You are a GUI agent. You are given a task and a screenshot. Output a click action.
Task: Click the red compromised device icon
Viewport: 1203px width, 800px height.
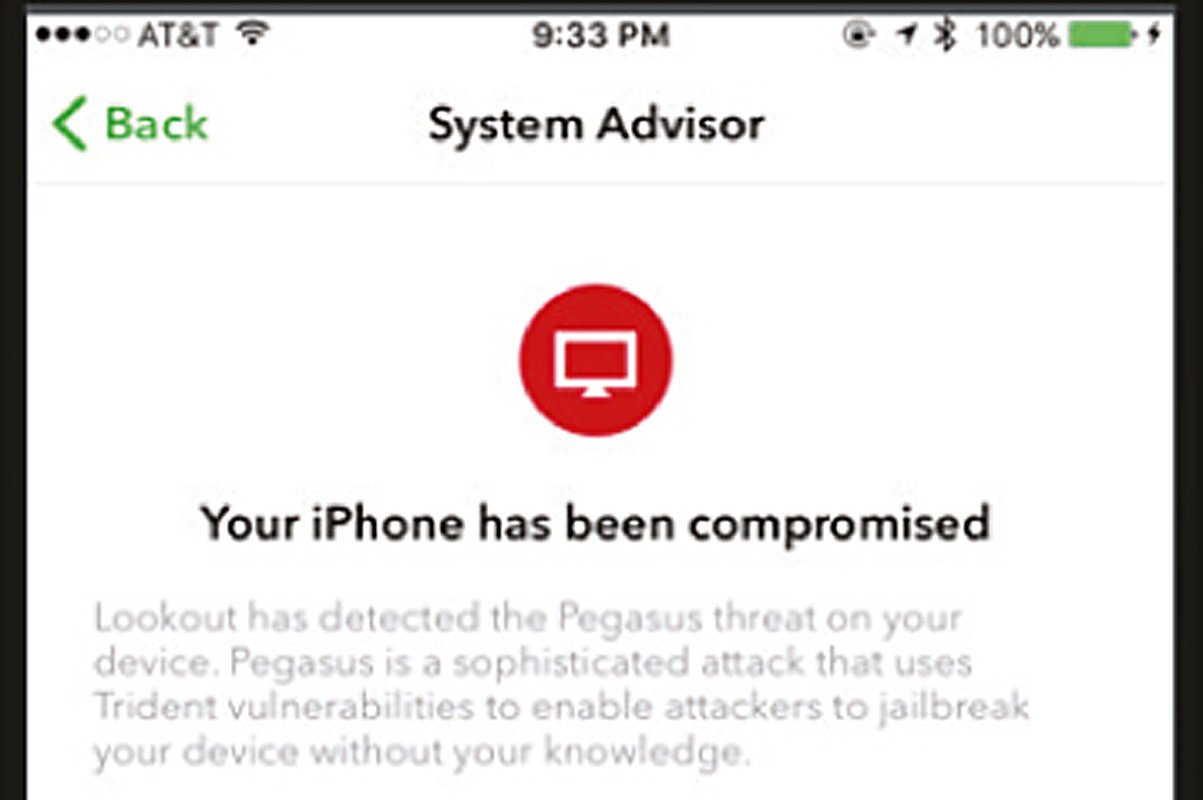(x=596, y=360)
